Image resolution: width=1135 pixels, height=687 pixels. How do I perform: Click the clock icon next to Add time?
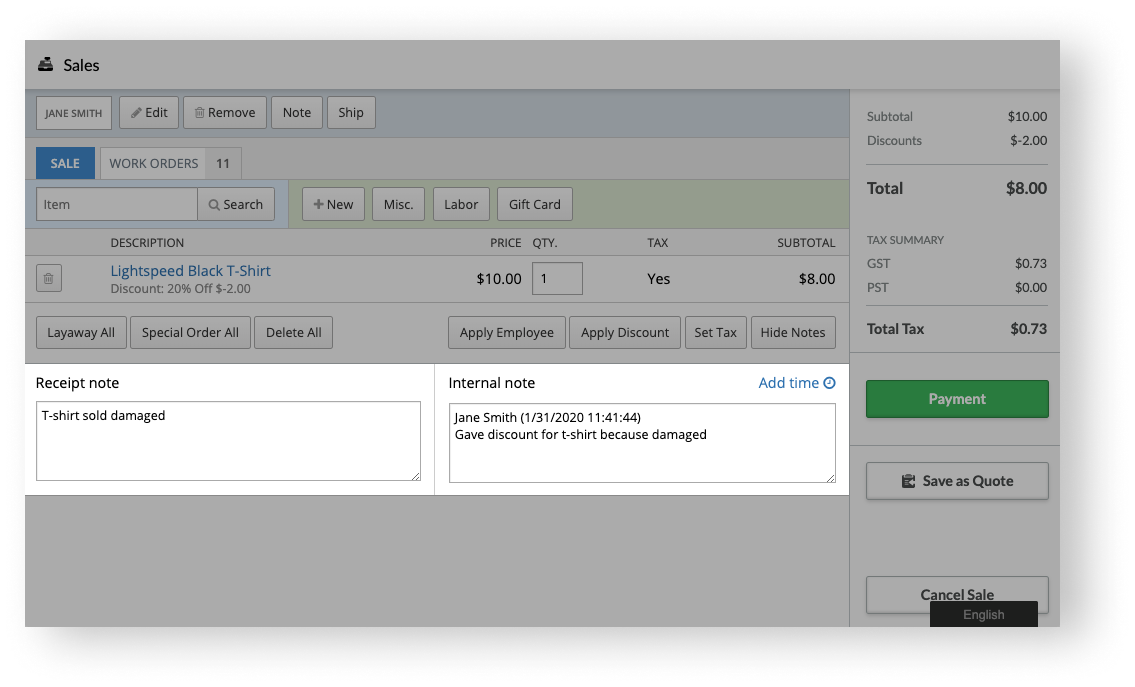pyautogui.click(x=830, y=382)
